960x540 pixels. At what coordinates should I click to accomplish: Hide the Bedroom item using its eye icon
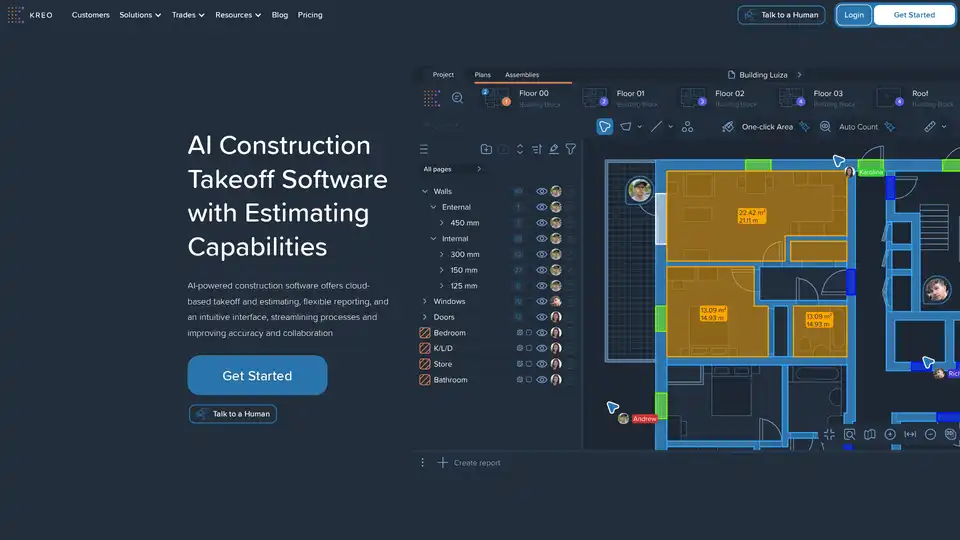point(541,333)
